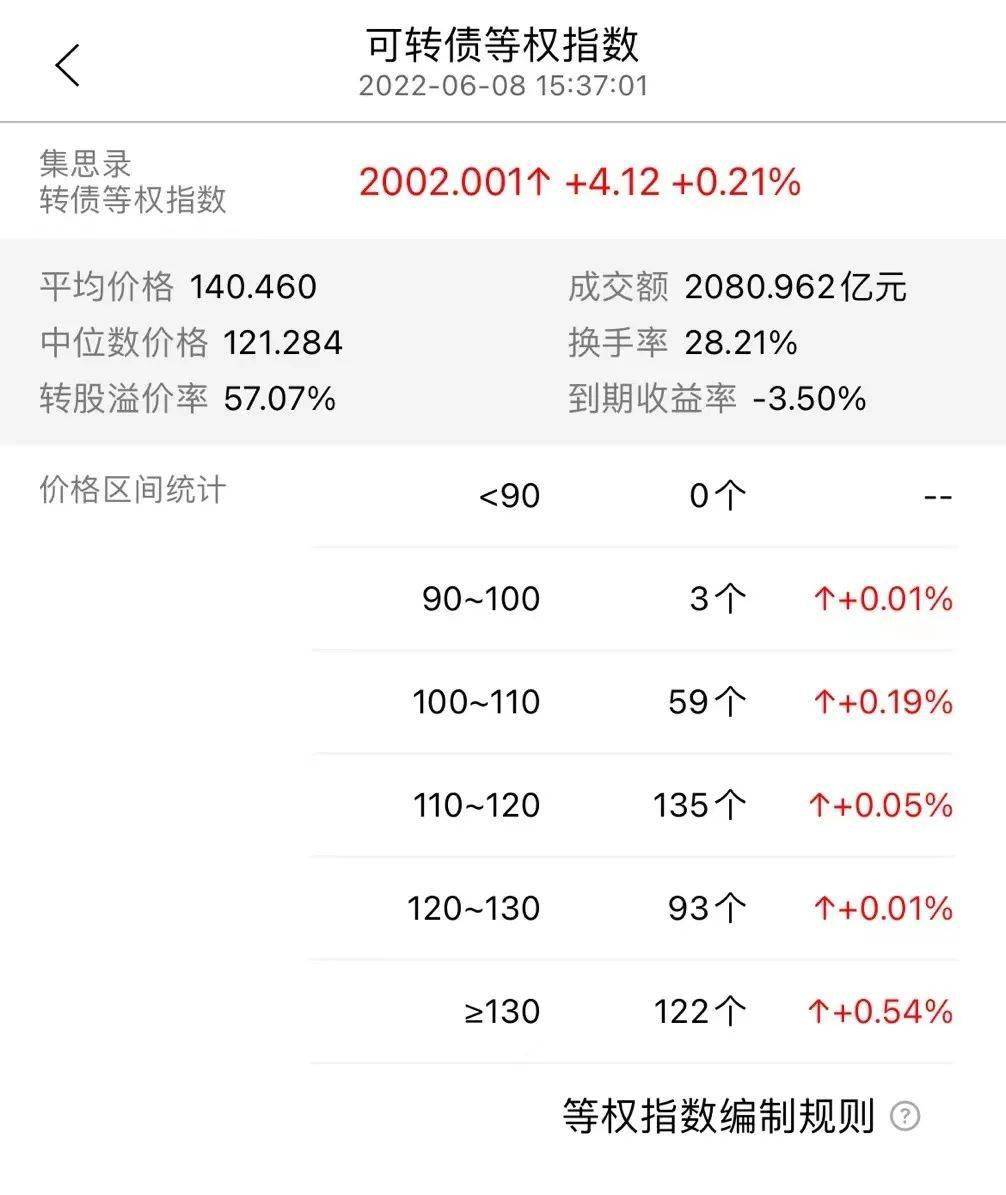
Task: Open the help question-mark icon
Action: 905,1116
